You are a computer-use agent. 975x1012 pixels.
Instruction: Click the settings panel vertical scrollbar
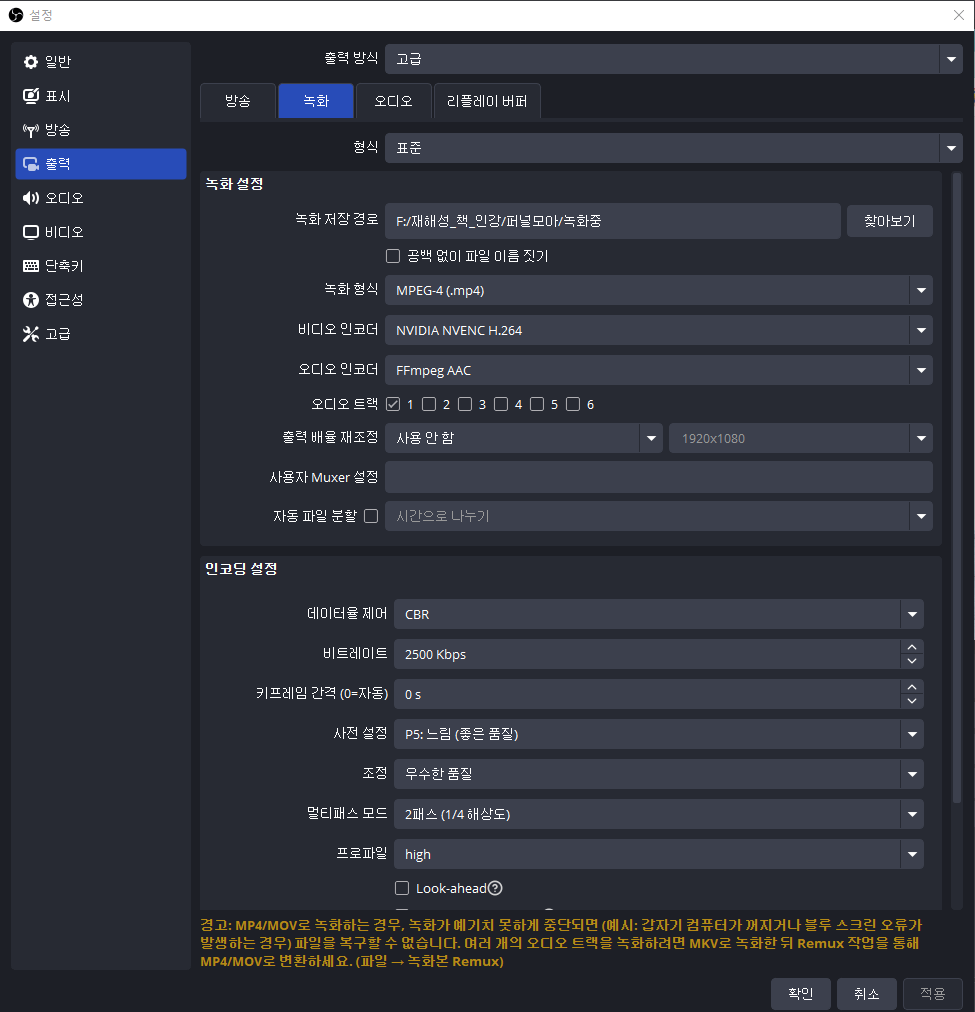pos(957,489)
